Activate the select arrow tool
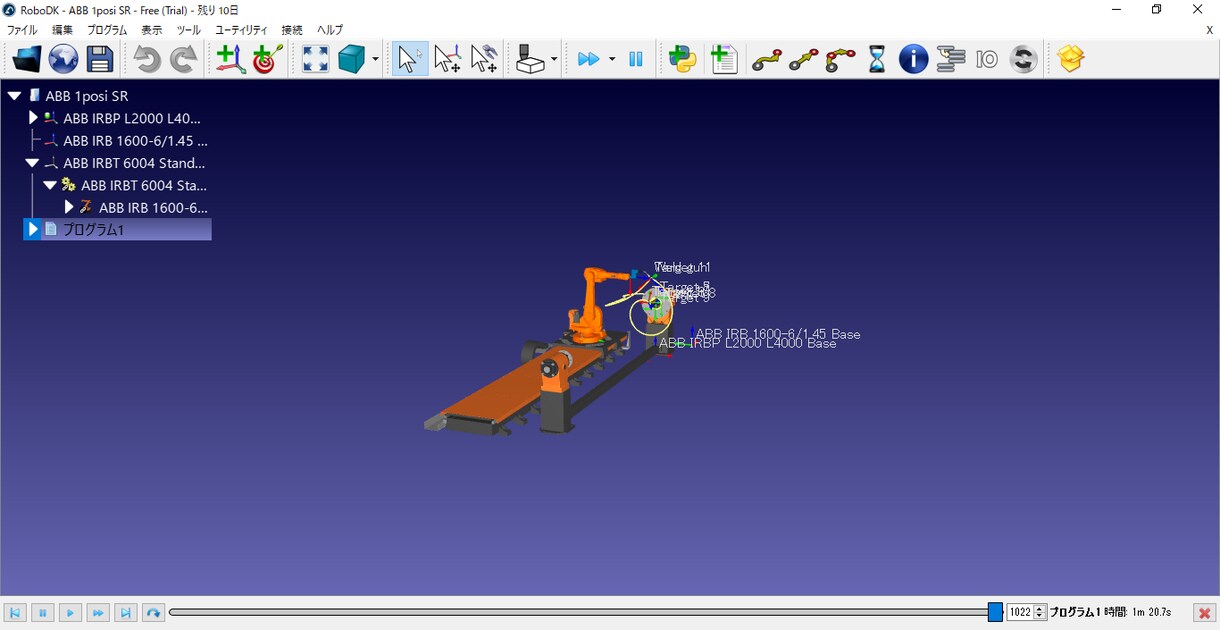Viewport: 1220px width, 630px height. 408,60
